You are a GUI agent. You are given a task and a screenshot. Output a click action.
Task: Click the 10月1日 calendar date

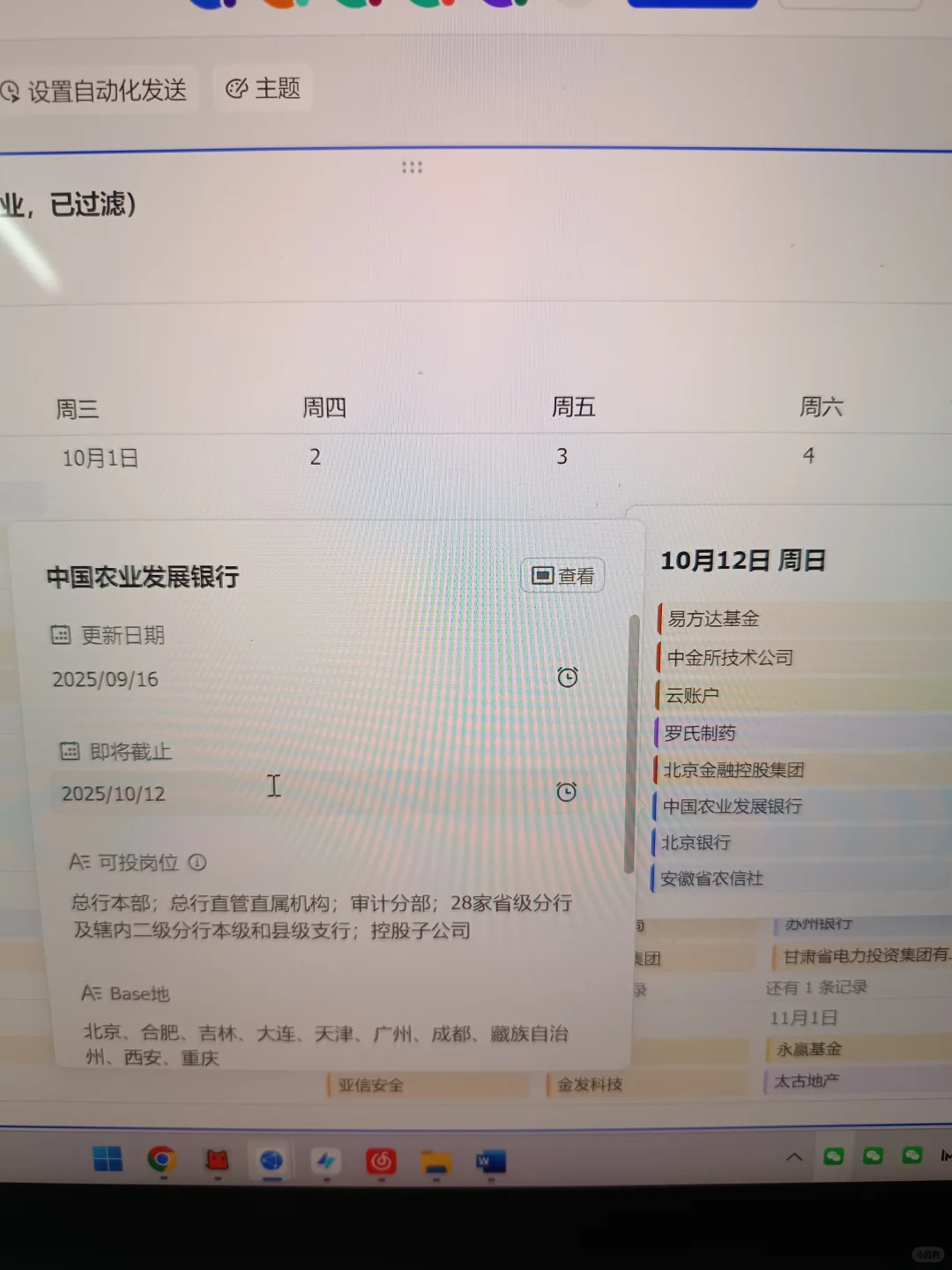(100, 459)
